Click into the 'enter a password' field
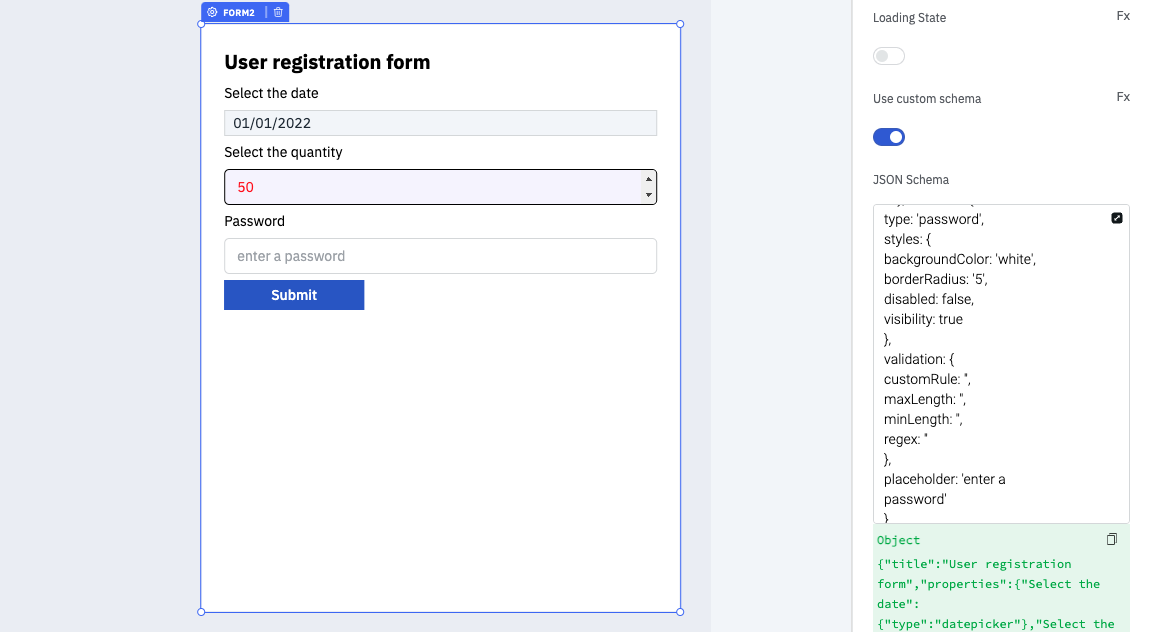 [440, 256]
